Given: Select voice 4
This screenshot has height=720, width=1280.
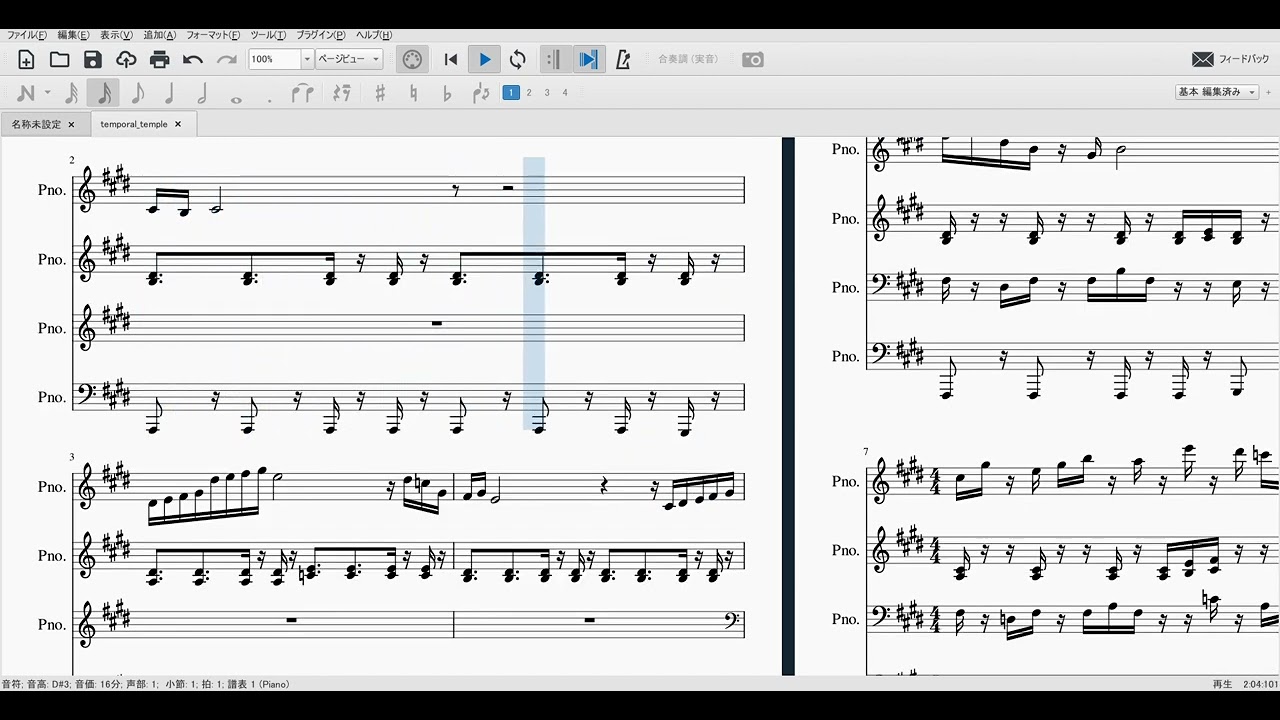Looking at the screenshot, I should point(565,93).
